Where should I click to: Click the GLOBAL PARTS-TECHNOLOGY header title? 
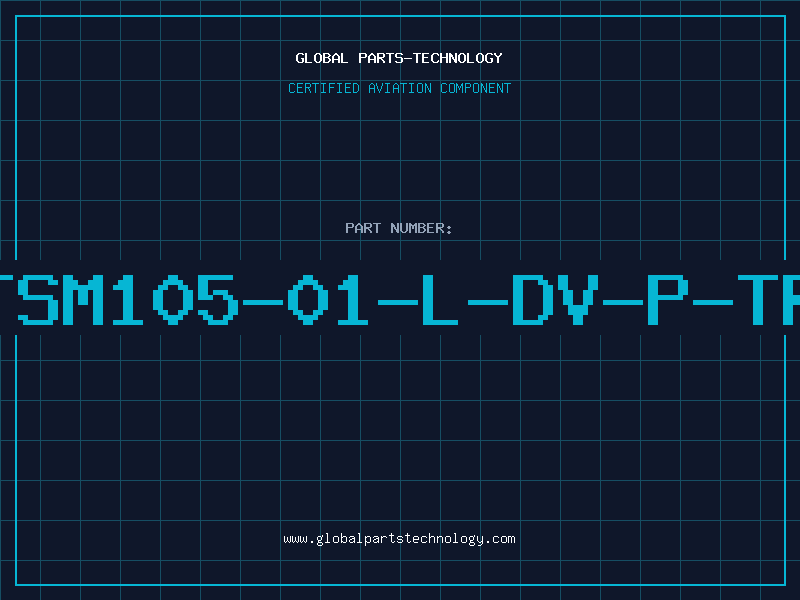[x=399, y=58]
